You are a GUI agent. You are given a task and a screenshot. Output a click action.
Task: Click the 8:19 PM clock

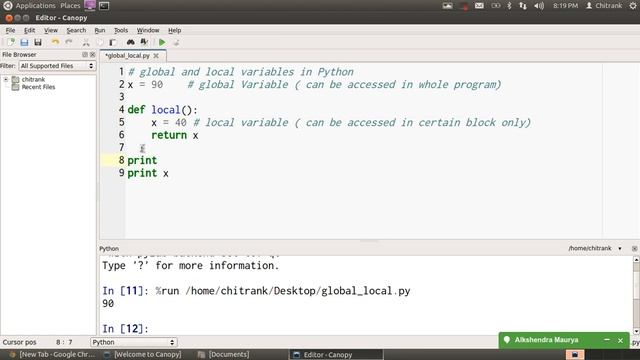pyautogui.click(x=565, y=6)
